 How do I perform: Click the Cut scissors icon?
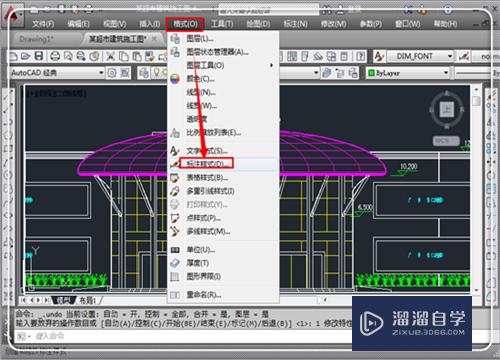click(110, 56)
